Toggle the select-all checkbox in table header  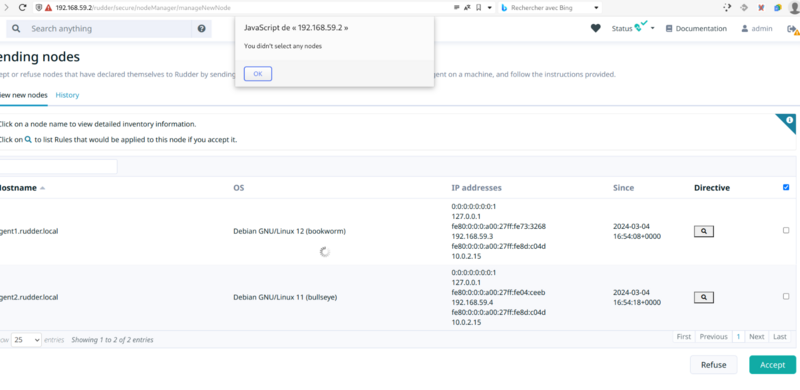(x=786, y=187)
